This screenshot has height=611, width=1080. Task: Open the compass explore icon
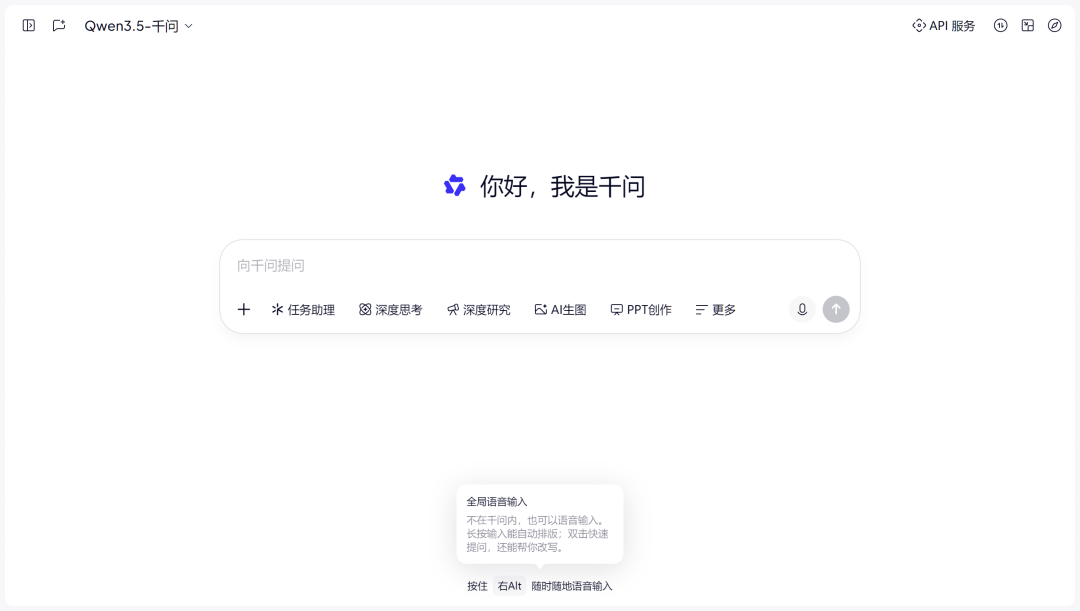[1055, 25]
